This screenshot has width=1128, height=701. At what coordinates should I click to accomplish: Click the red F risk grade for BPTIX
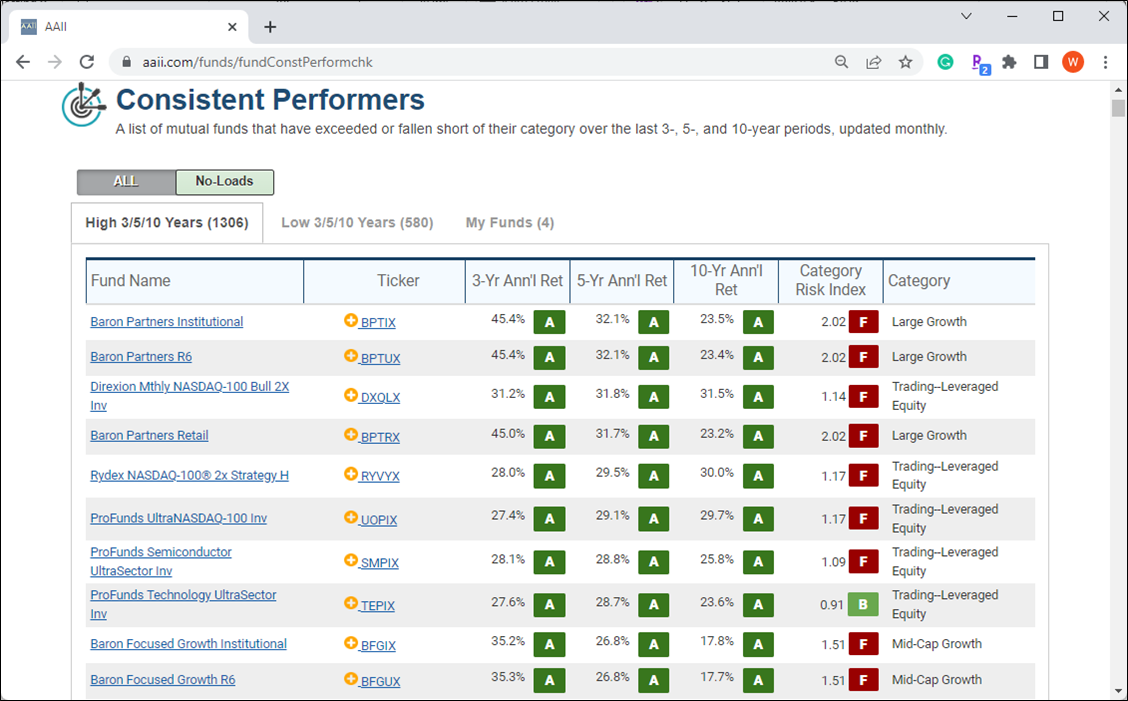point(863,322)
